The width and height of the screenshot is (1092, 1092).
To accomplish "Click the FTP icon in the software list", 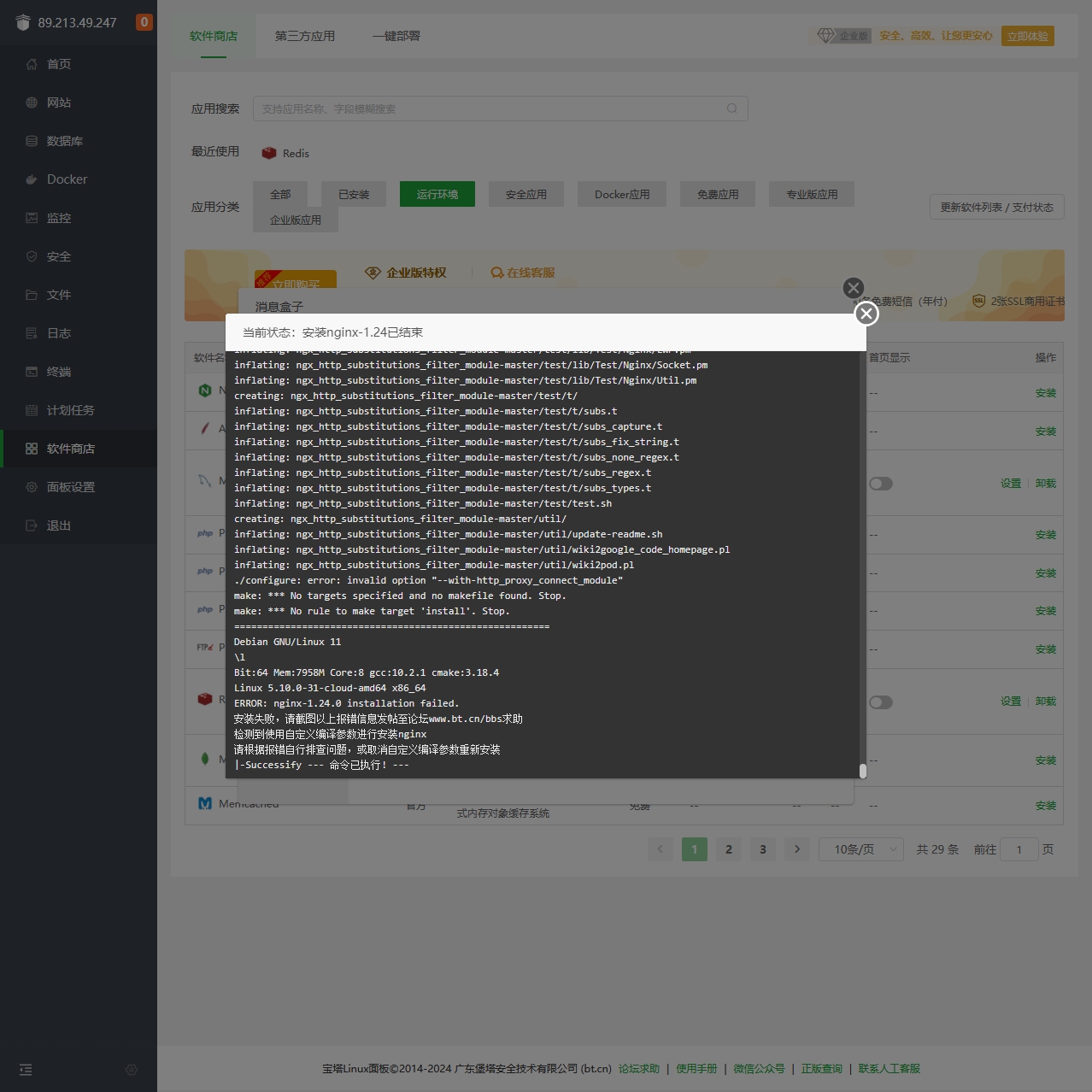I will coord(205,647).
